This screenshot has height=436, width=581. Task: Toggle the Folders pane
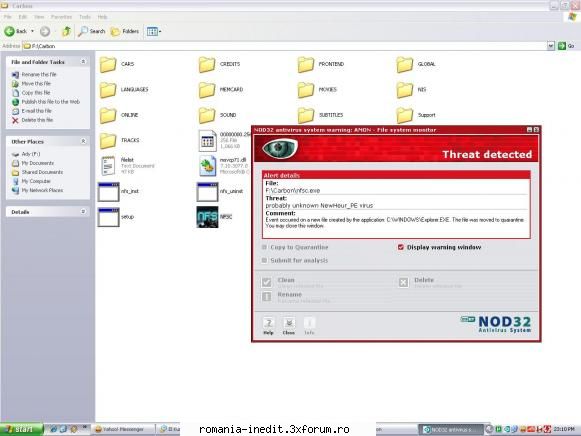[125, 31]
